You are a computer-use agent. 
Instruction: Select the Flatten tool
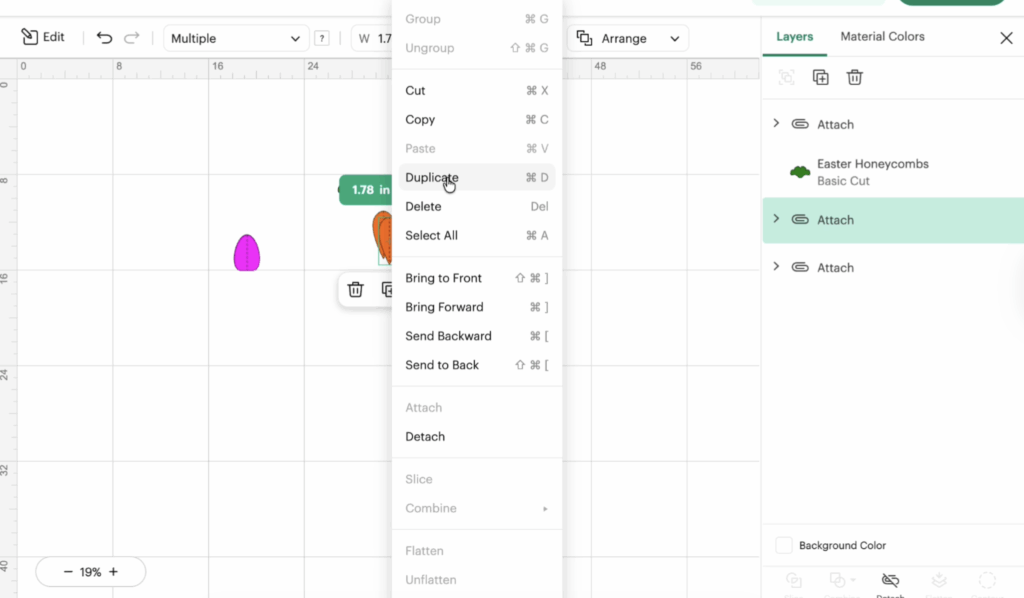938,581
